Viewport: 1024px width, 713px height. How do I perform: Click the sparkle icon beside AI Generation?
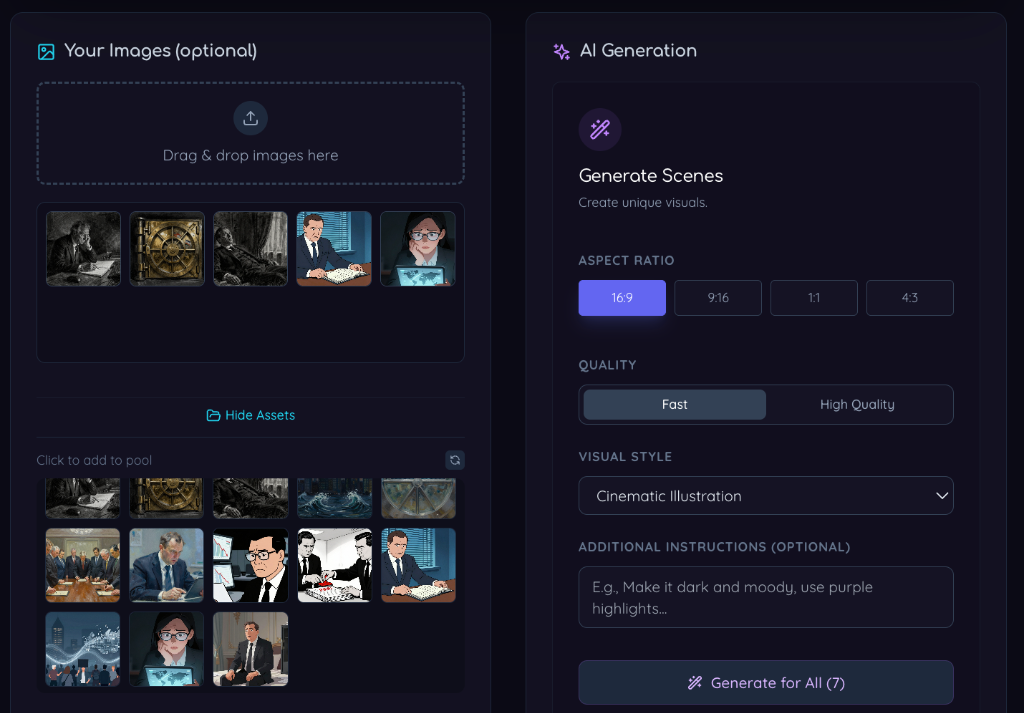[561, 52]
